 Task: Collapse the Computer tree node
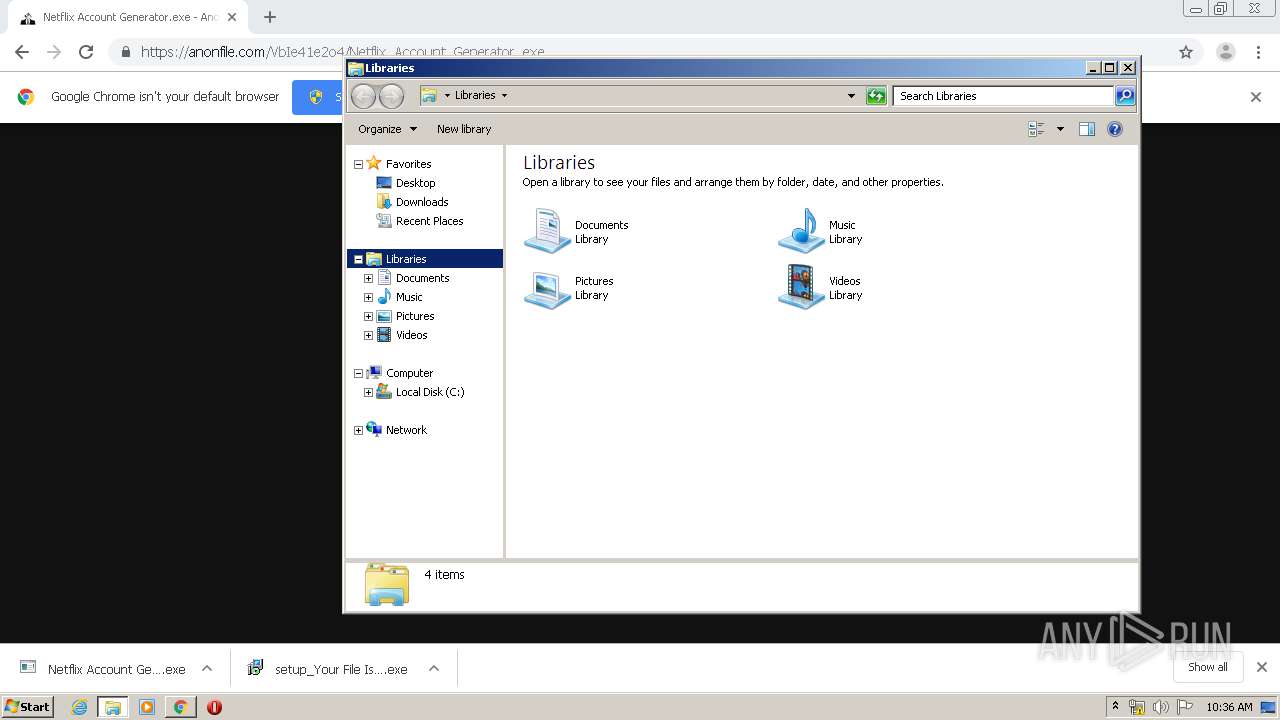[x=358, y=373]
